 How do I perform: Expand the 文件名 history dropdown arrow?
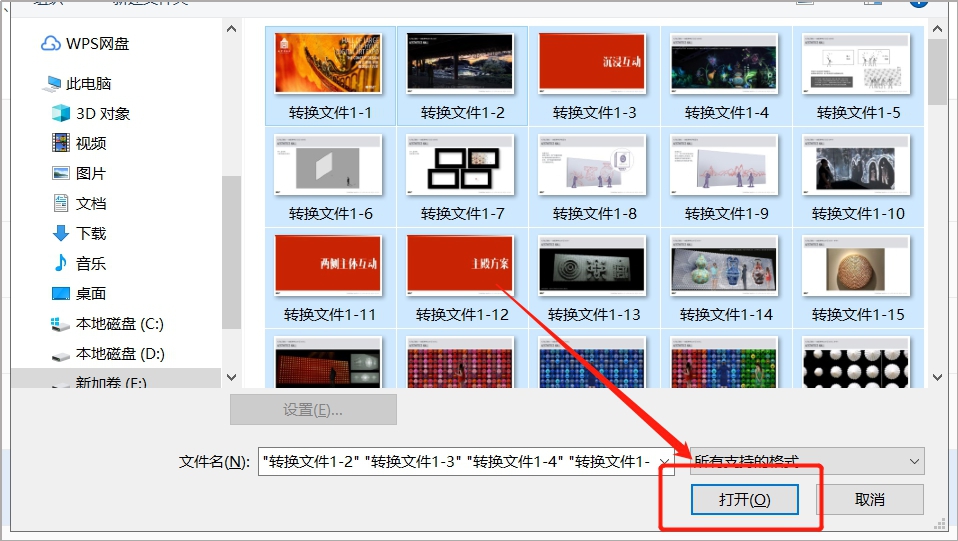[664, 462]
